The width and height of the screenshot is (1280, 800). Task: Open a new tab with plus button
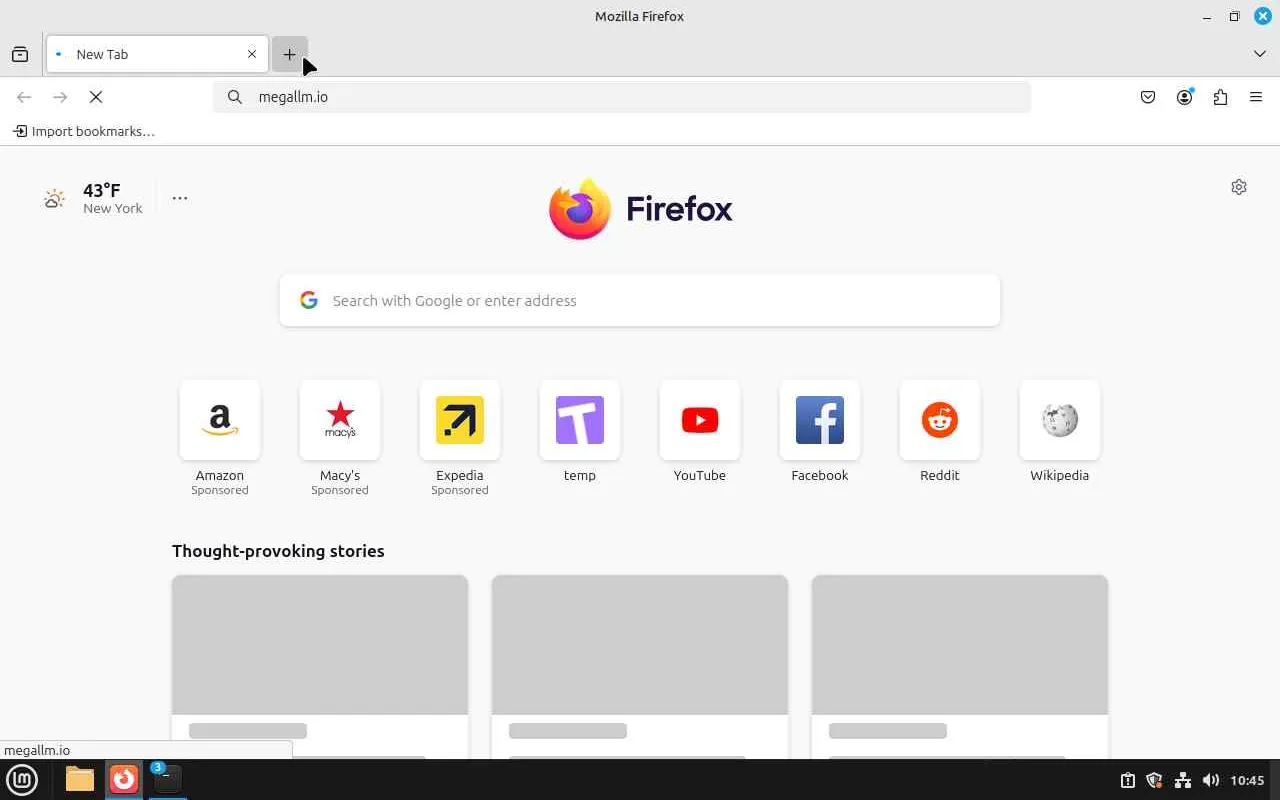[289, 54]
